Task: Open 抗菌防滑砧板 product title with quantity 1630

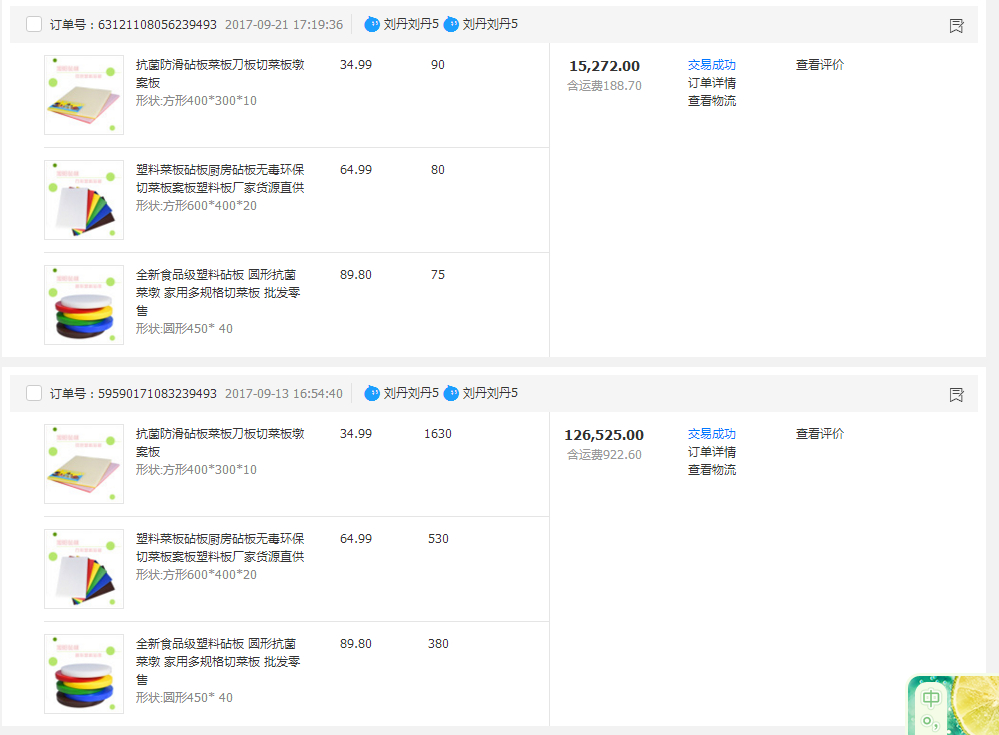Action: [219, 442]
